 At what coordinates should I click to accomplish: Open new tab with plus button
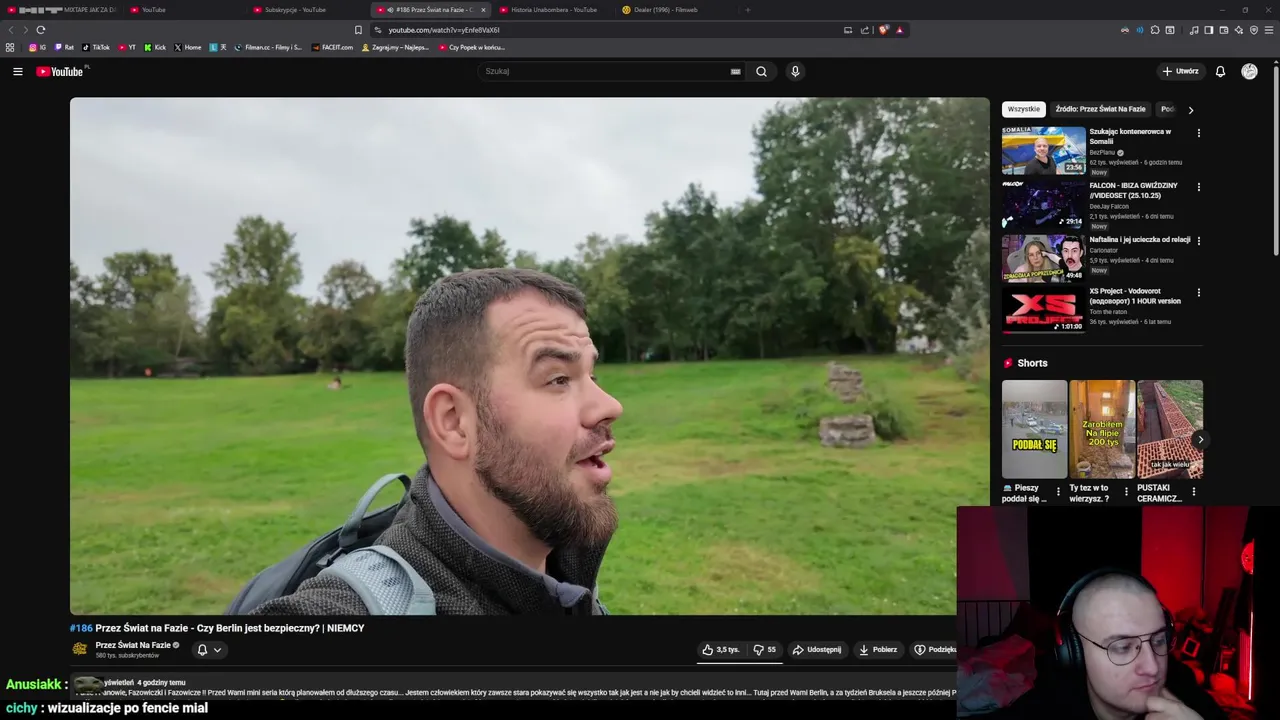747,10
